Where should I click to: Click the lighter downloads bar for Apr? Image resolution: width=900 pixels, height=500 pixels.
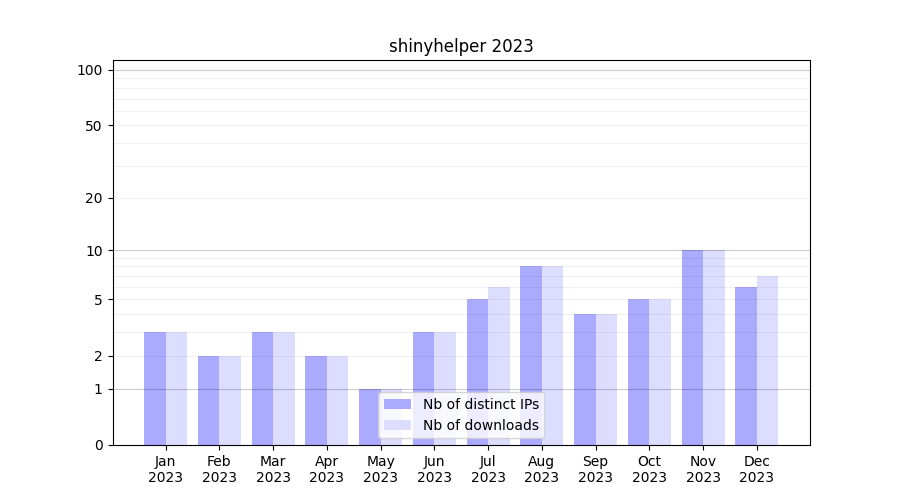[337, 400]
